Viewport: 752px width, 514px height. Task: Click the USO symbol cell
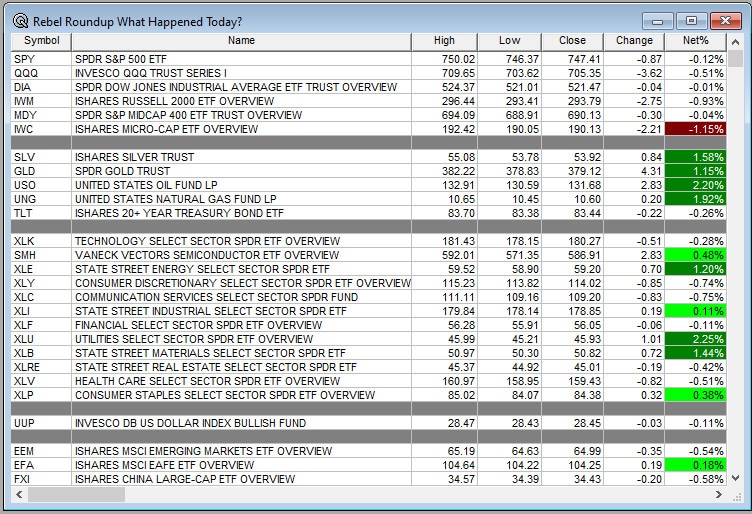click(41, 185)
